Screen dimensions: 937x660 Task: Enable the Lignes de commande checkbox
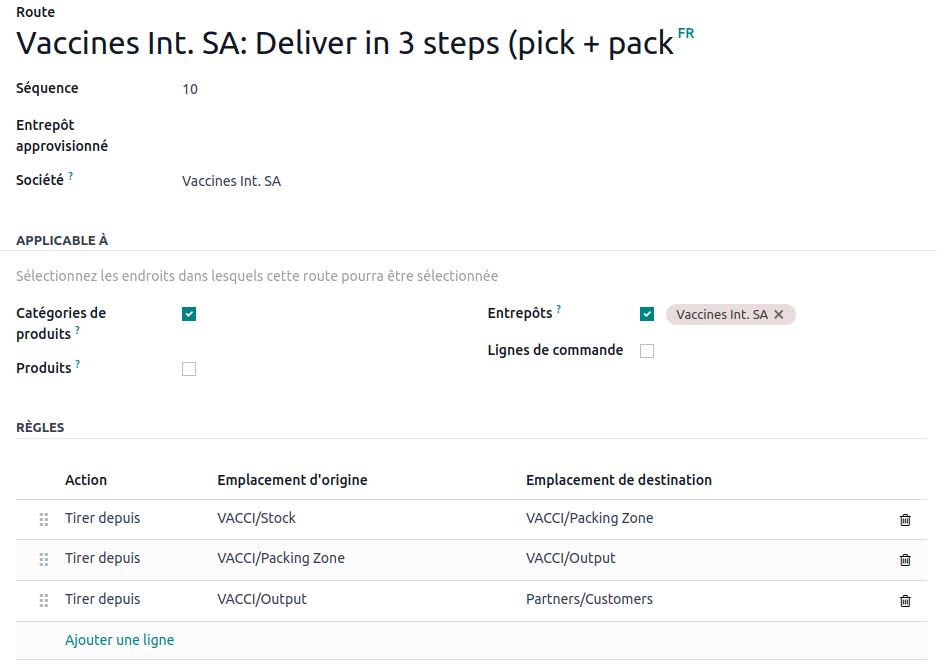click(647, 351)
